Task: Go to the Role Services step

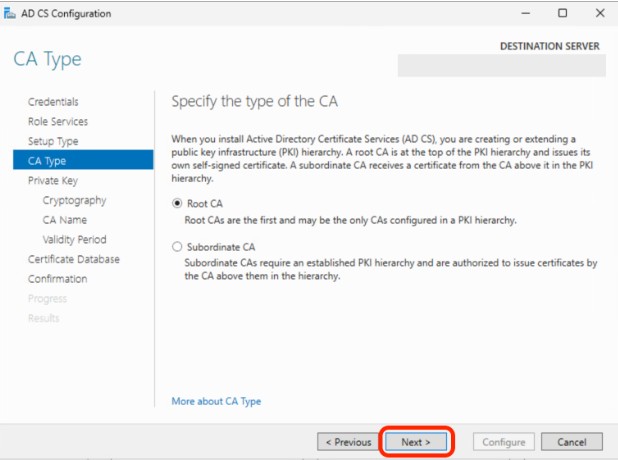Action: point(58,121)
